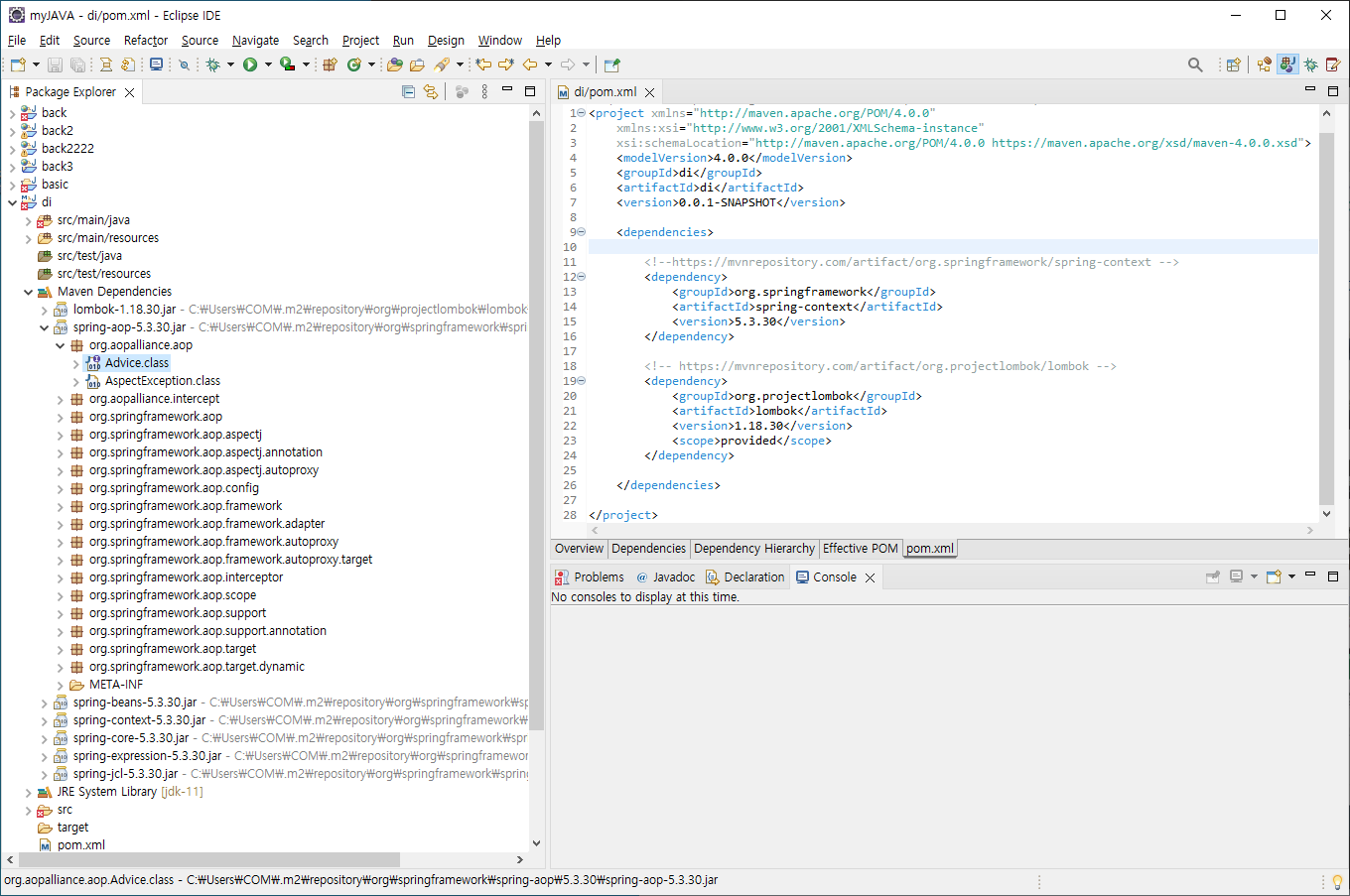The image size is (1350, 896).
Task: Toggle Skip All Breakpoints icon
Action: (x=184, y=64)
